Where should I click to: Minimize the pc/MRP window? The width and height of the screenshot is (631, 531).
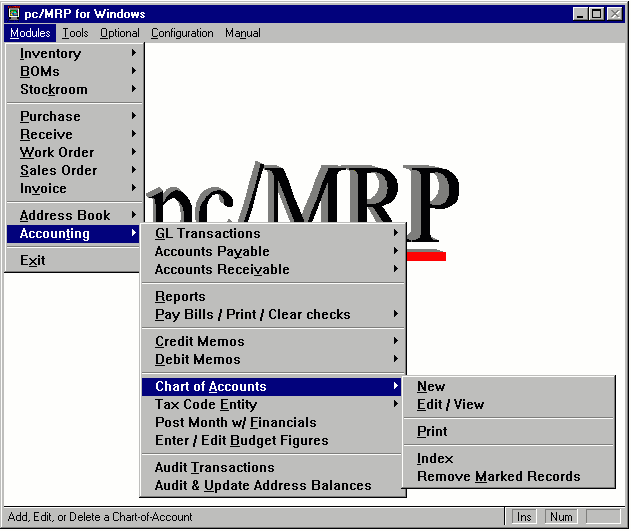pyautogui.click(x=580, y=14)
